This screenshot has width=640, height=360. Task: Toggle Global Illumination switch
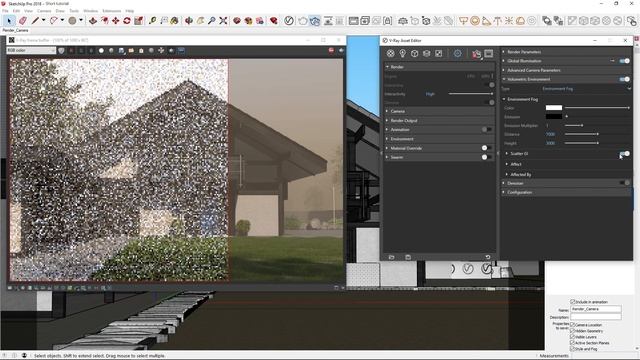624,61
